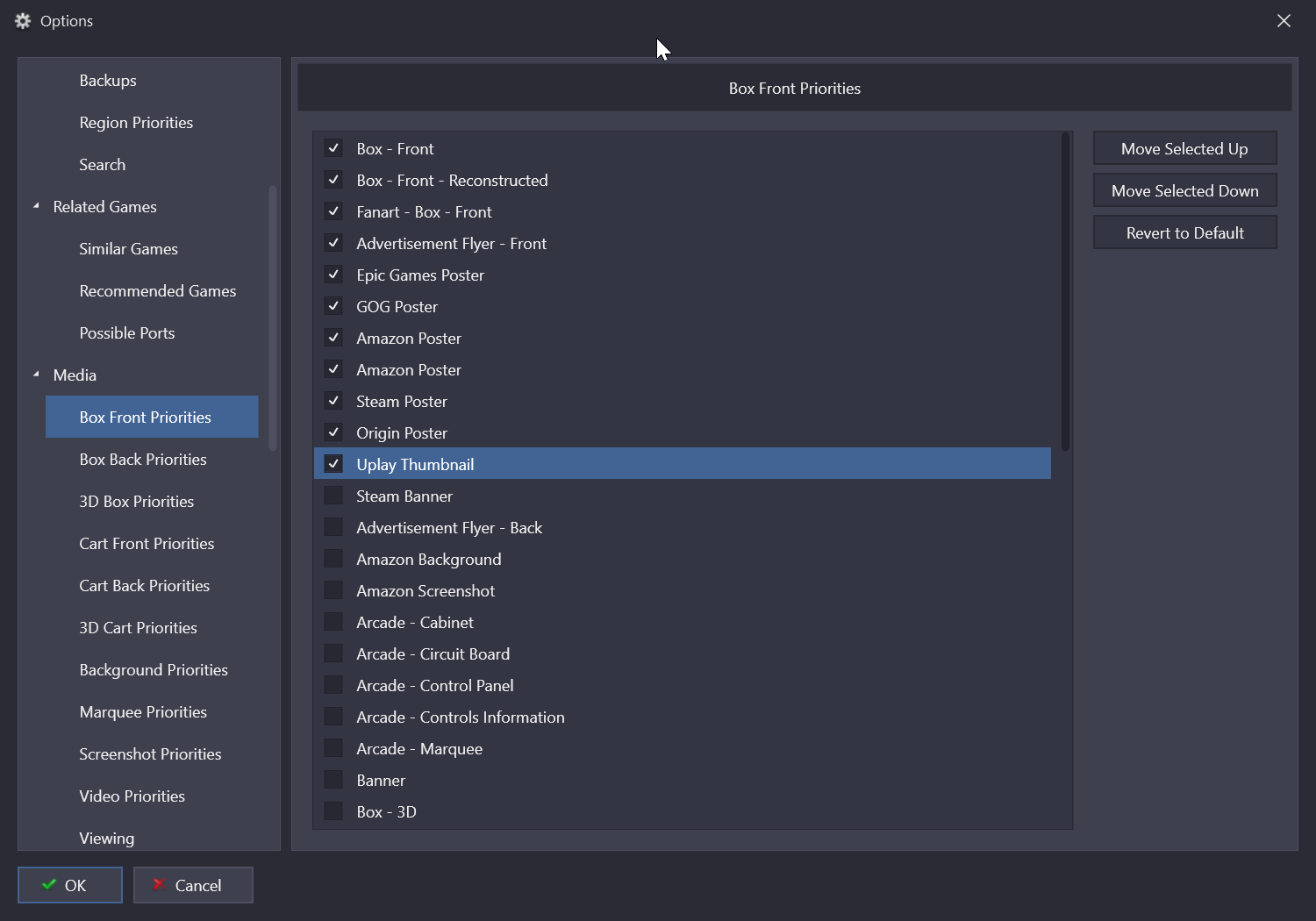1316x921 pixels.
Task: Click the Options gear icon
Action: click(23, 21)
